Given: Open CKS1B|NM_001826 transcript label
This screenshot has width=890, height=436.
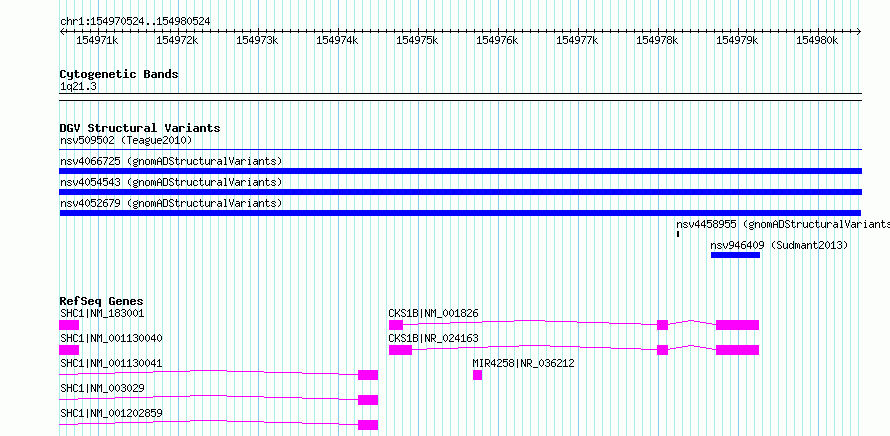Looking at the screenshot, I should click(434, 313).
